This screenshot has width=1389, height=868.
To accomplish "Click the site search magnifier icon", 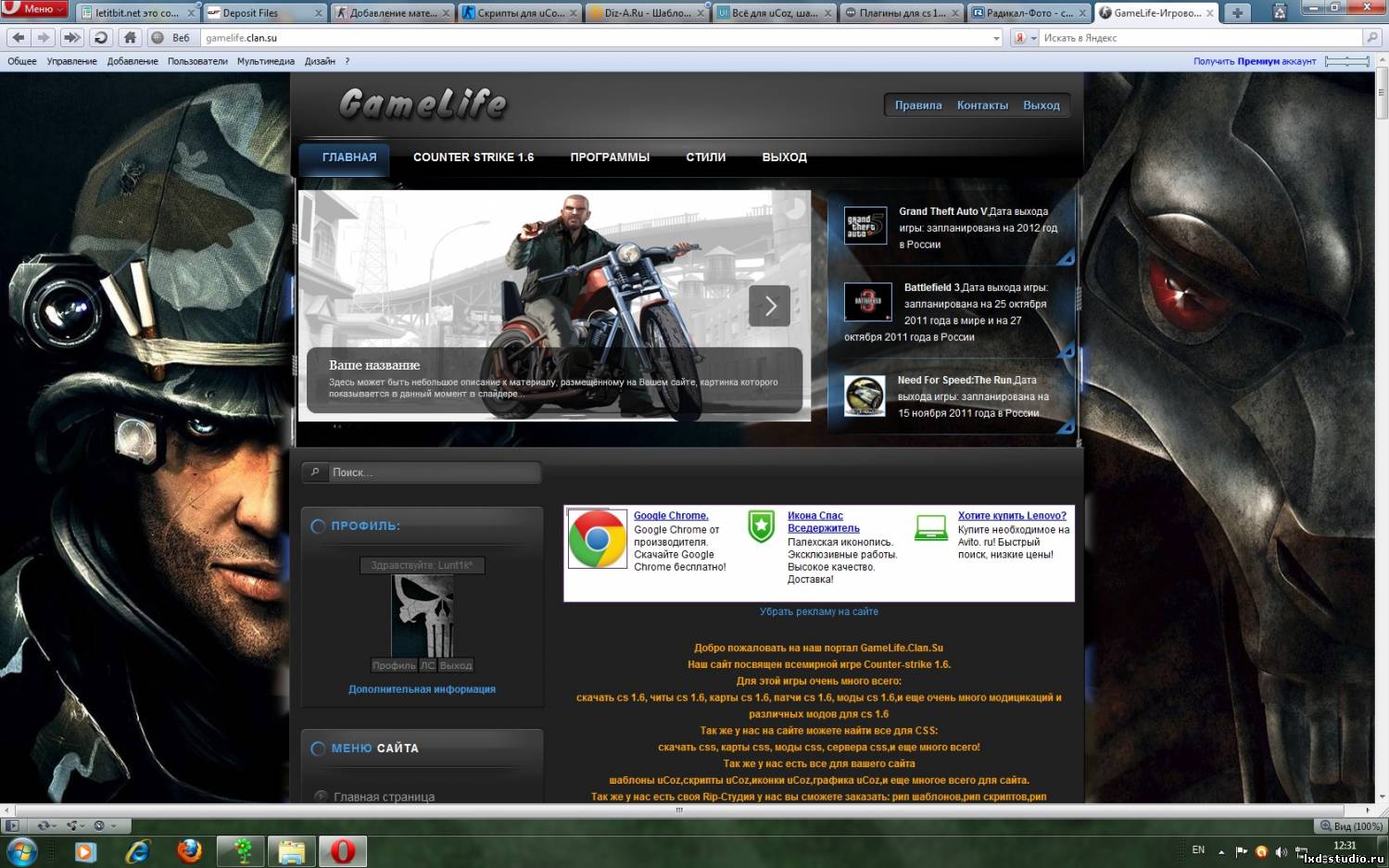I will [x=316, y=472].
